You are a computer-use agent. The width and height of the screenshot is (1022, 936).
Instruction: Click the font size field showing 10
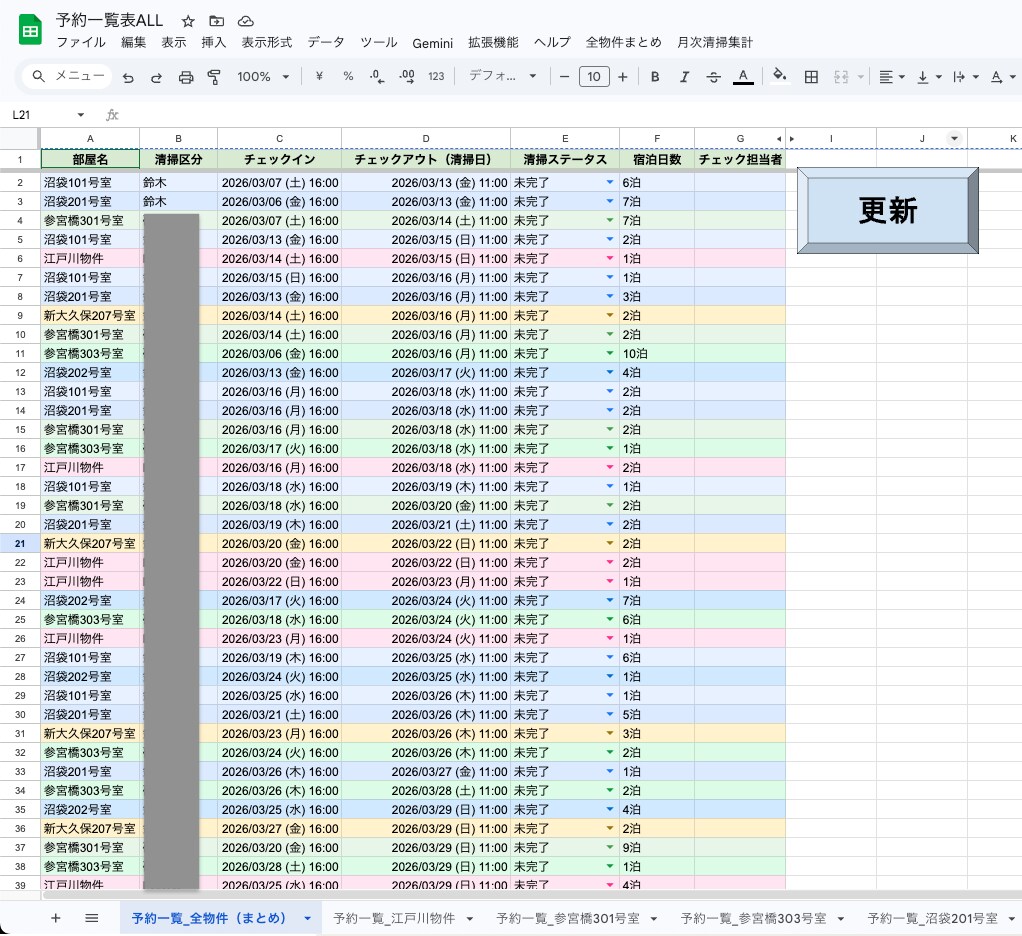click(x=594, y=77)
